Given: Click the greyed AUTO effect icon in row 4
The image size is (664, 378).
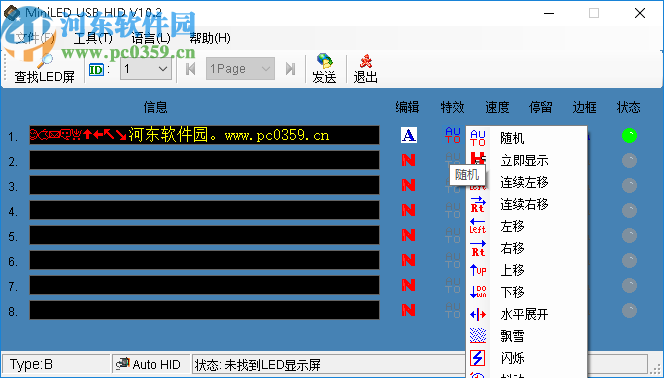Looking at the screenshot, I should [453, 210].
